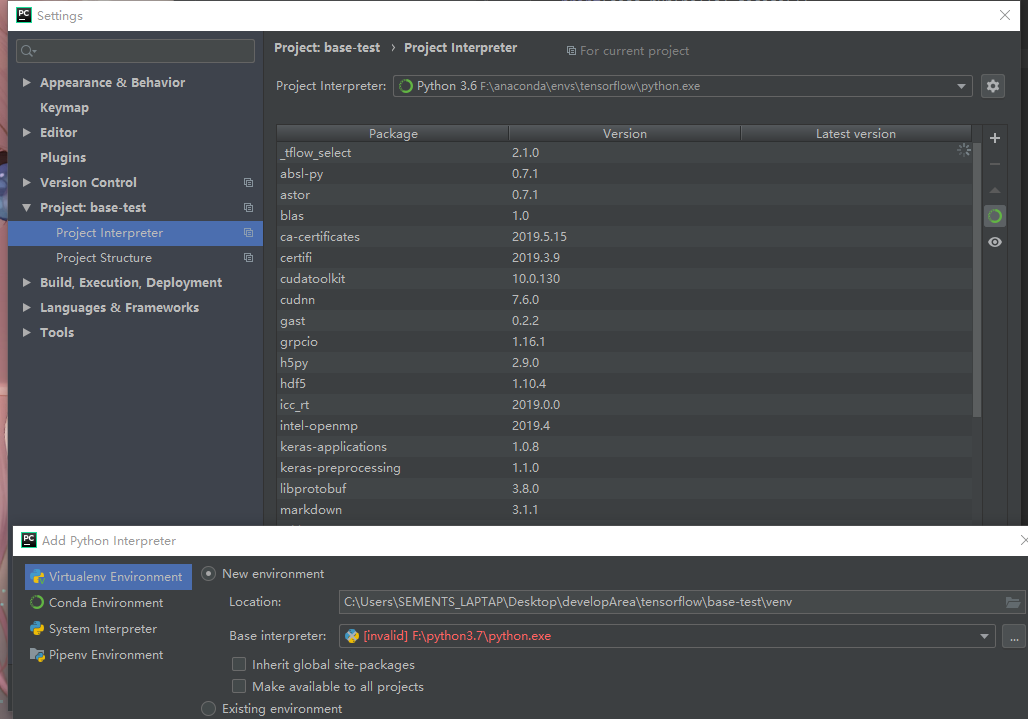Select the Existing environment radio button
This screenshot has width=1028, height=719.
pos(208,708)
